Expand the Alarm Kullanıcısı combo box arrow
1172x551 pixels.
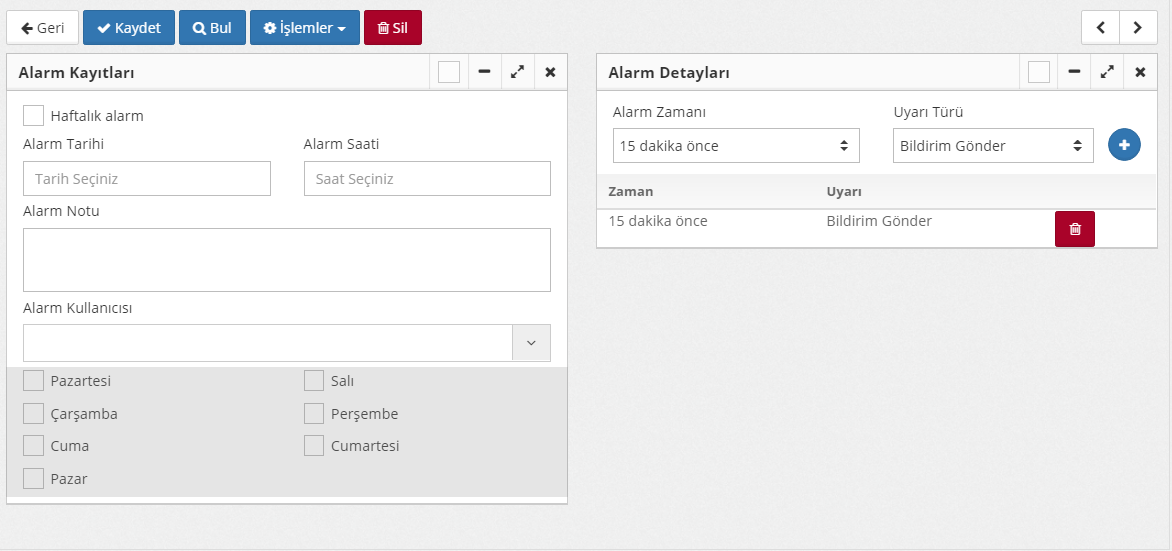[531, 343]
